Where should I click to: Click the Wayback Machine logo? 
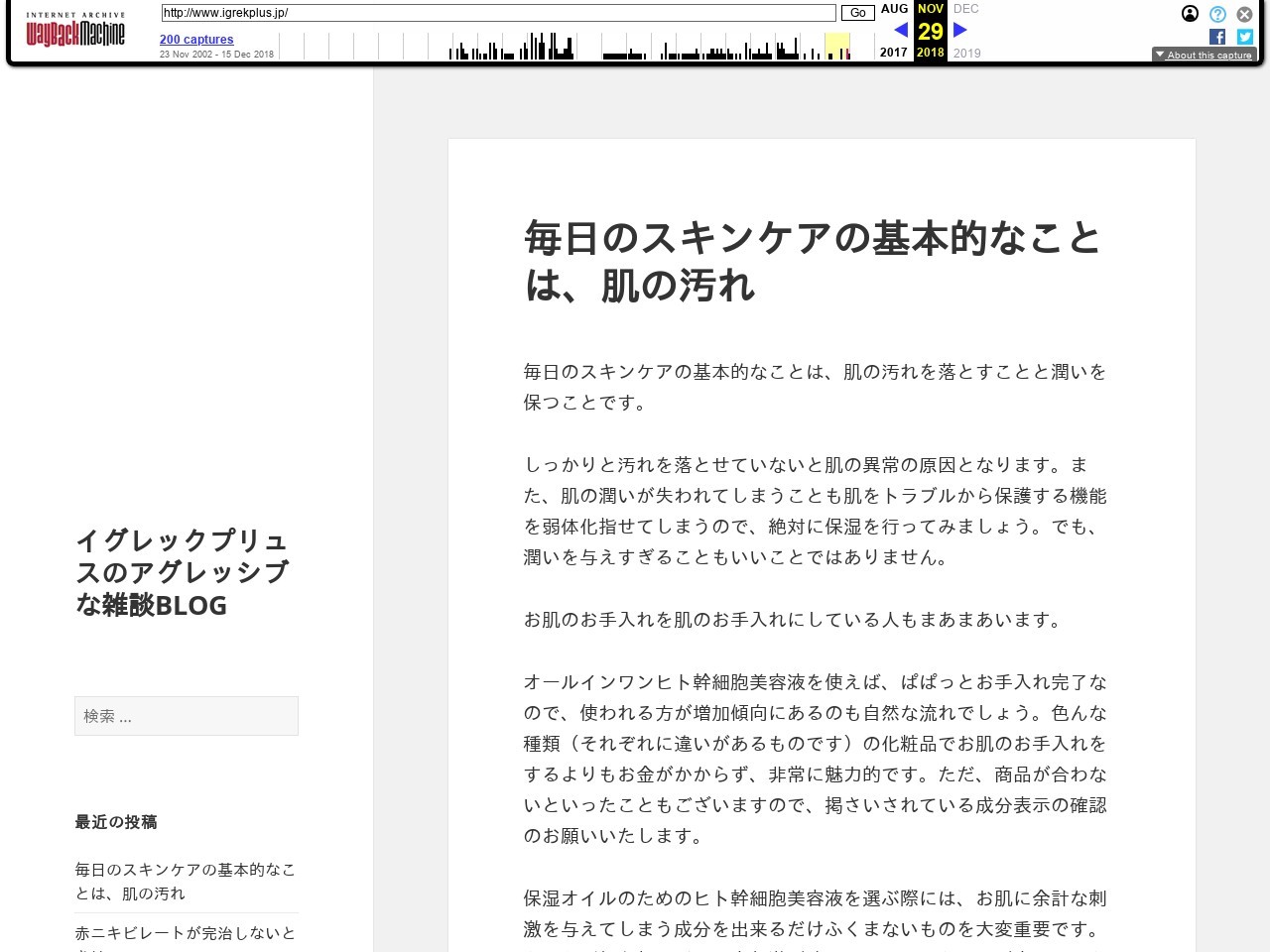coord(75,32)
